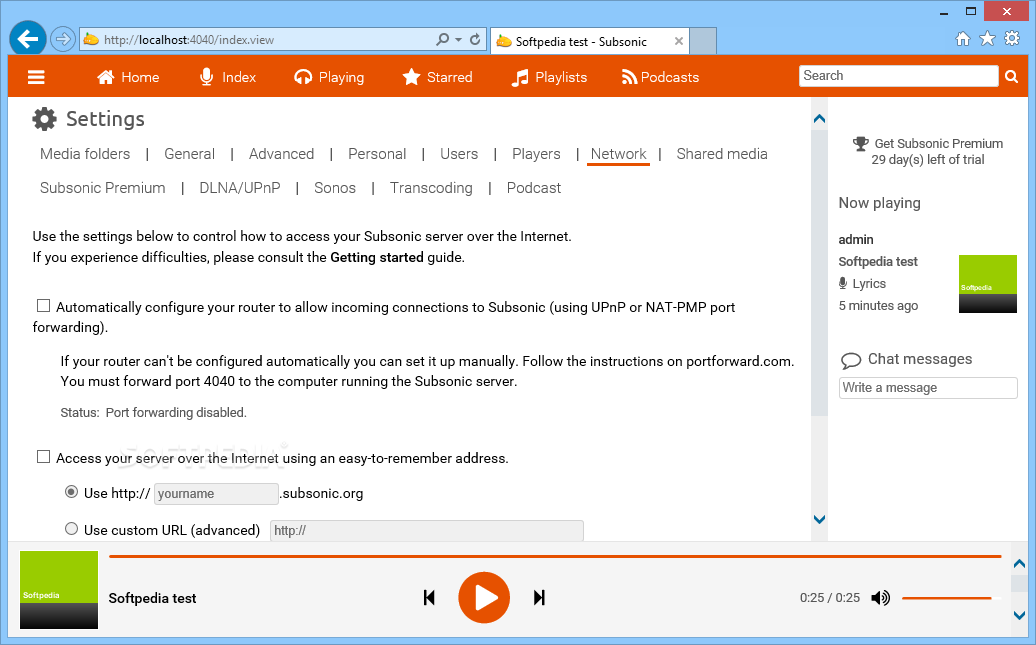
Task: Select the Use custom URL (advanced) radio
Action: point(71,529)
